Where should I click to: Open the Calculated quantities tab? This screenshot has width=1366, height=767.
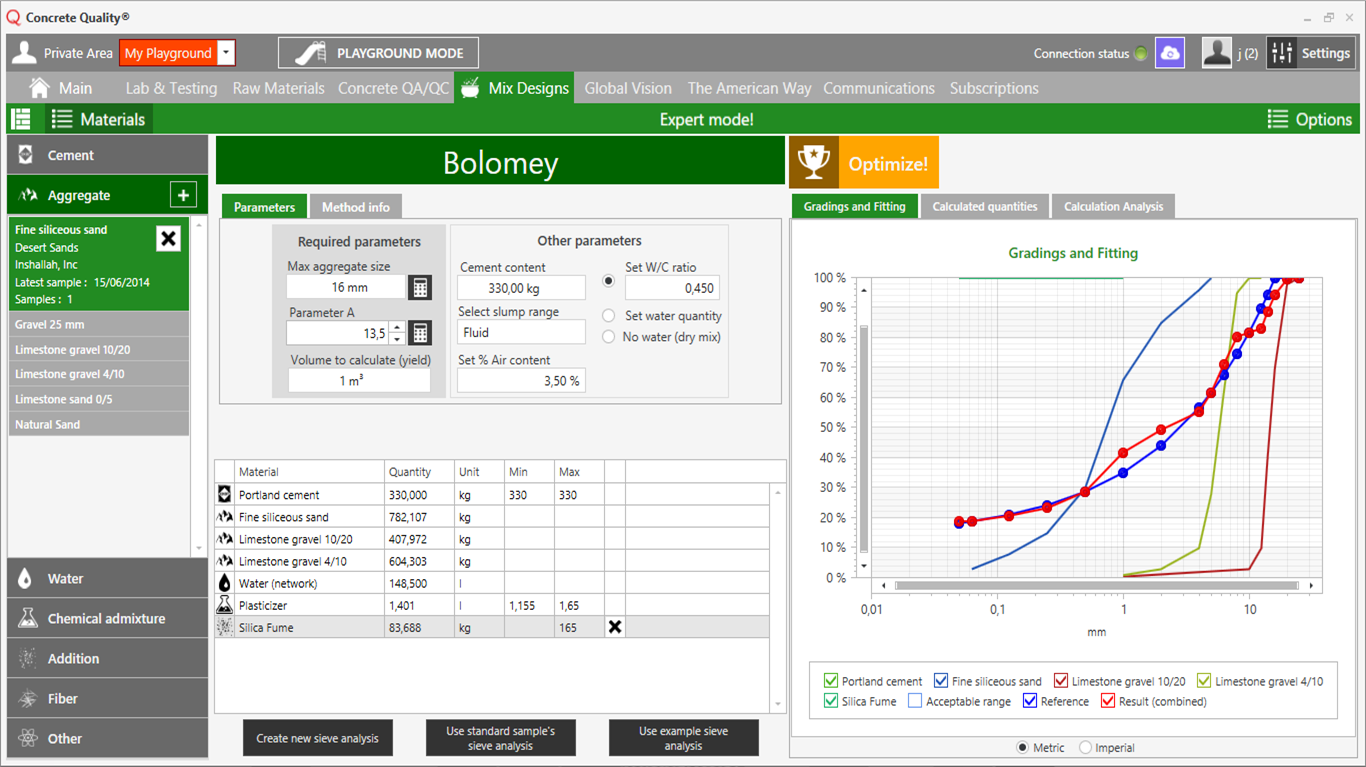(984, 206)
